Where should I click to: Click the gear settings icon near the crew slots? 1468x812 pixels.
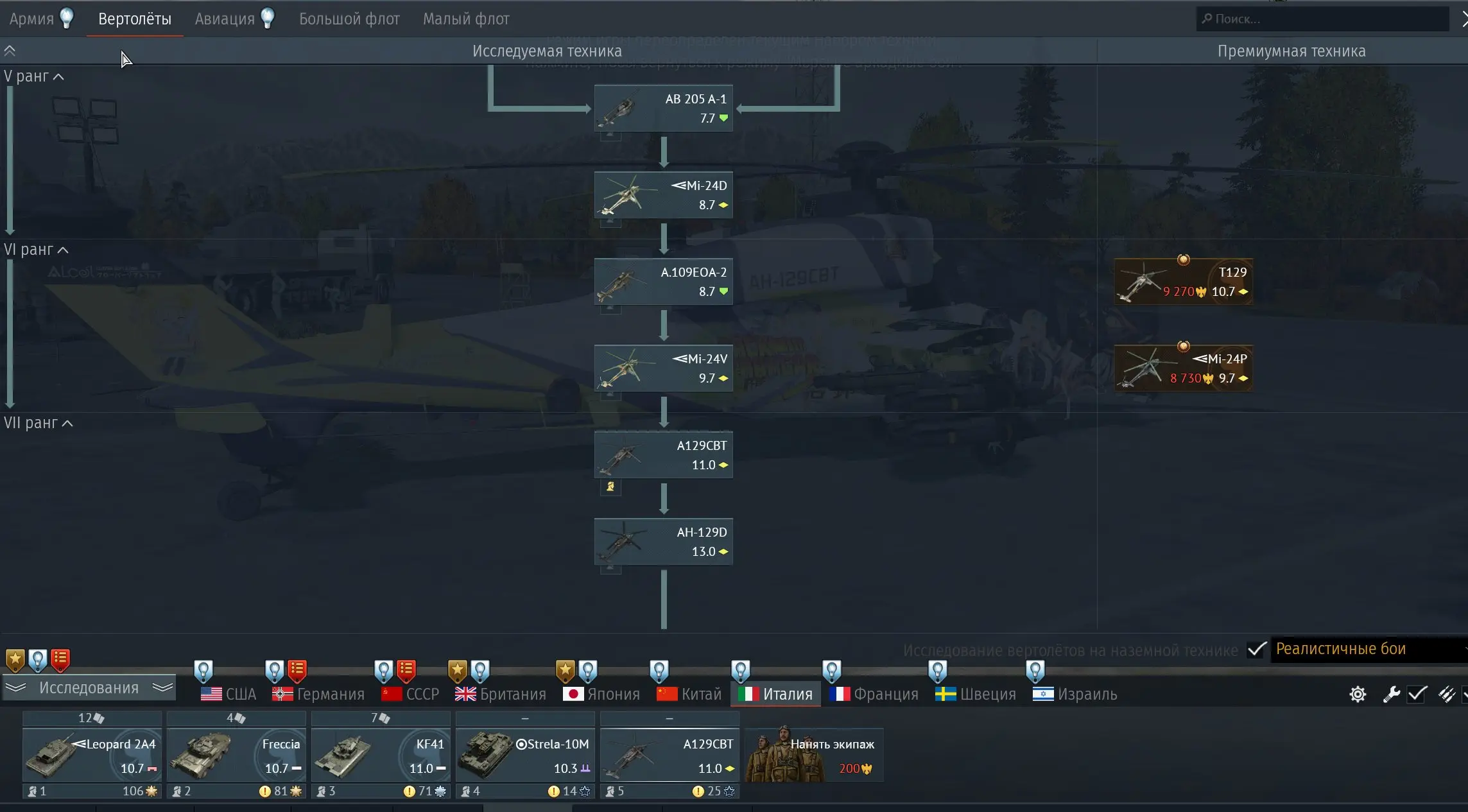tap(1358, 694)
